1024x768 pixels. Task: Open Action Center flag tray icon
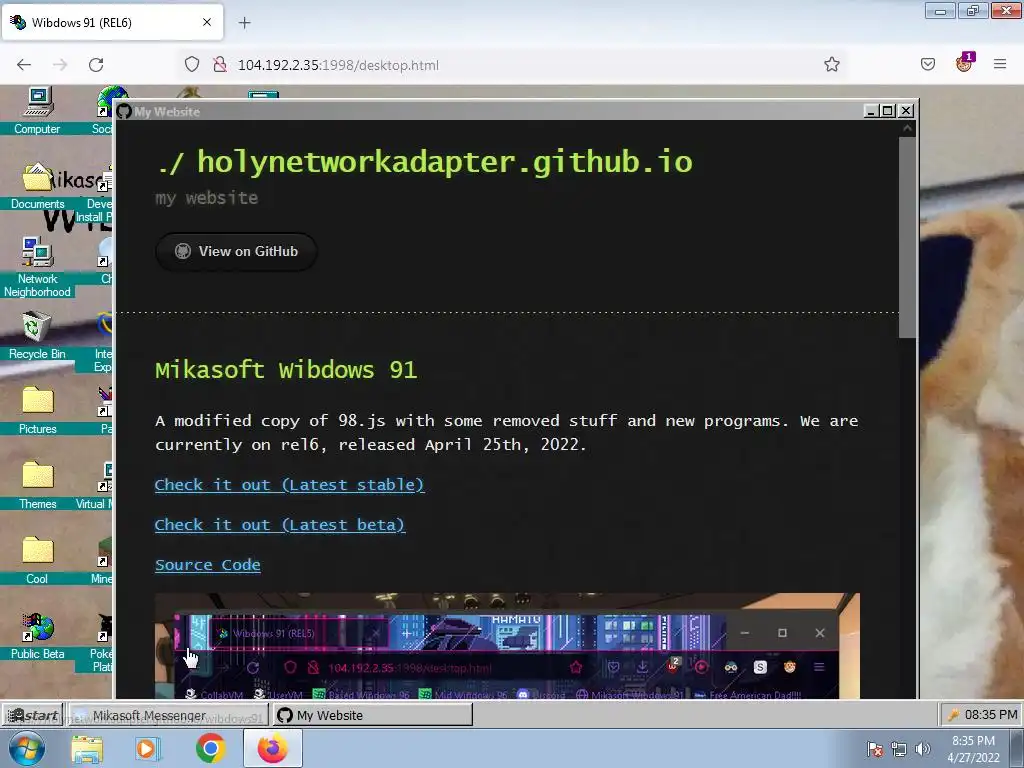875,749
